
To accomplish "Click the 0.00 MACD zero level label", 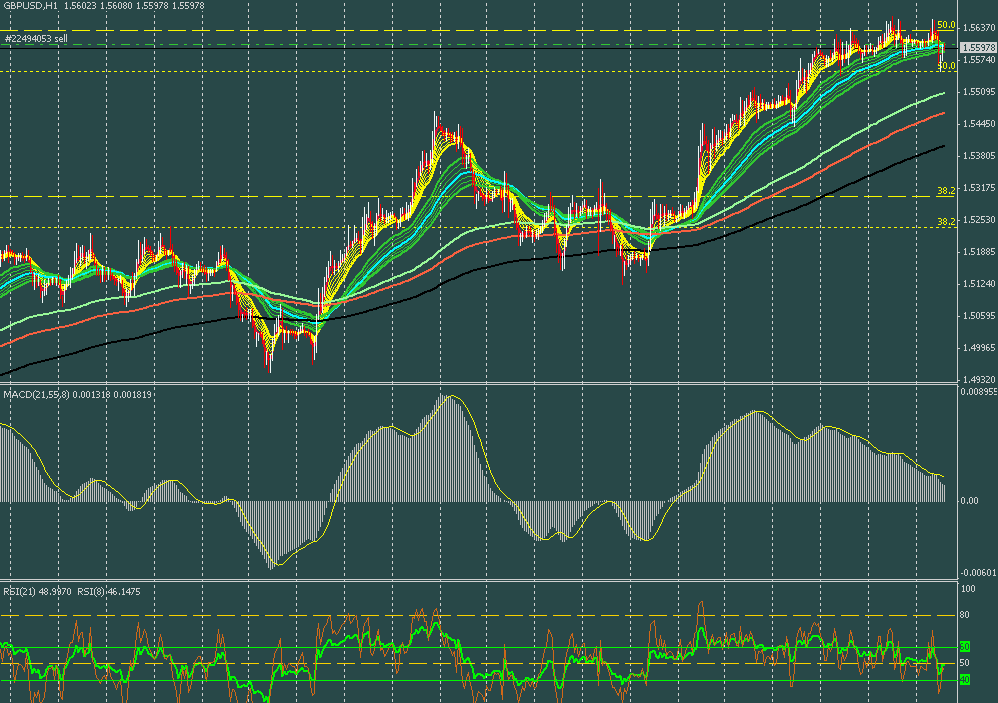I will 969,501.
